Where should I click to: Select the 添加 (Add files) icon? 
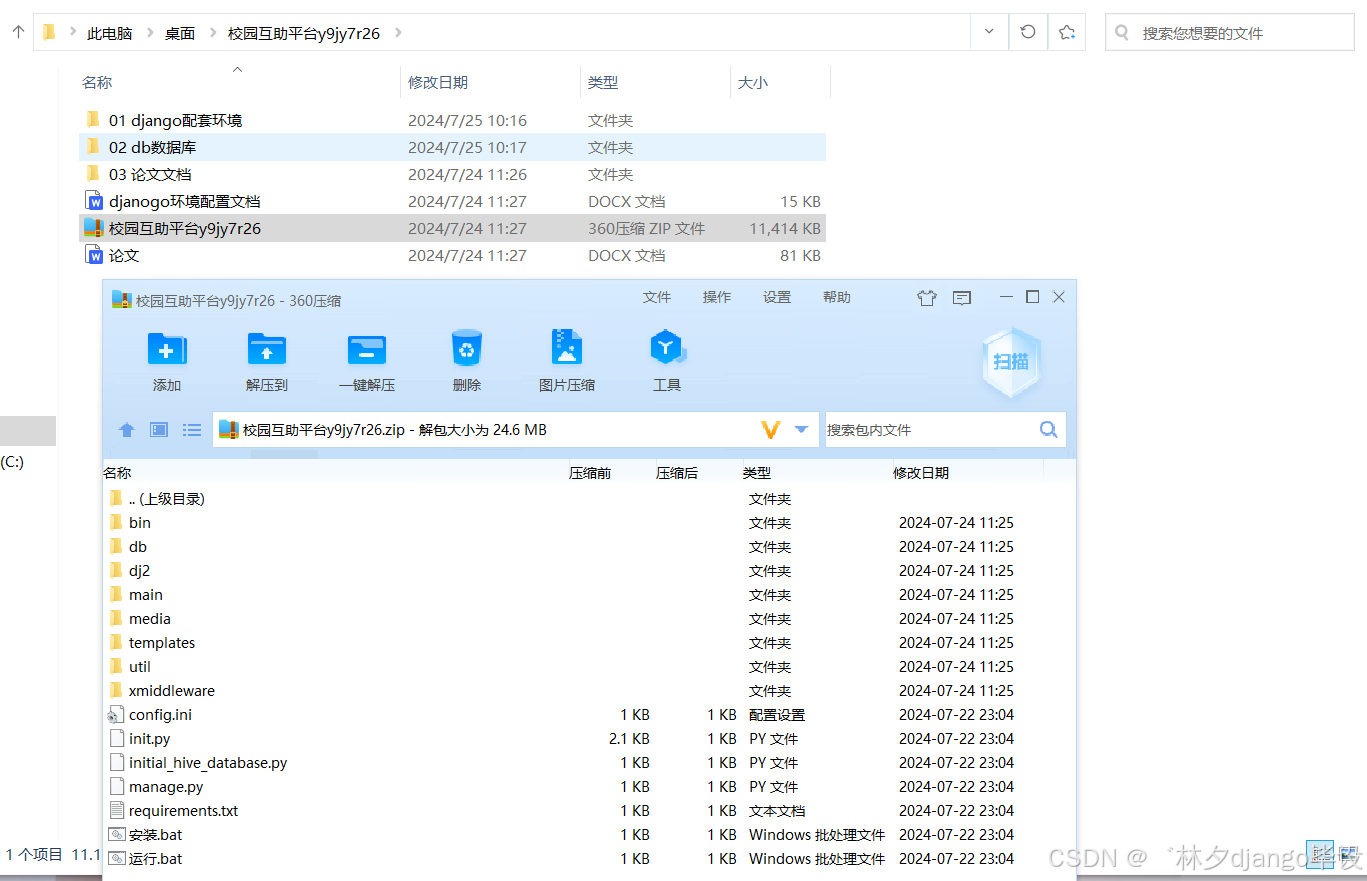pyautogui.click(x=166, y=360)
